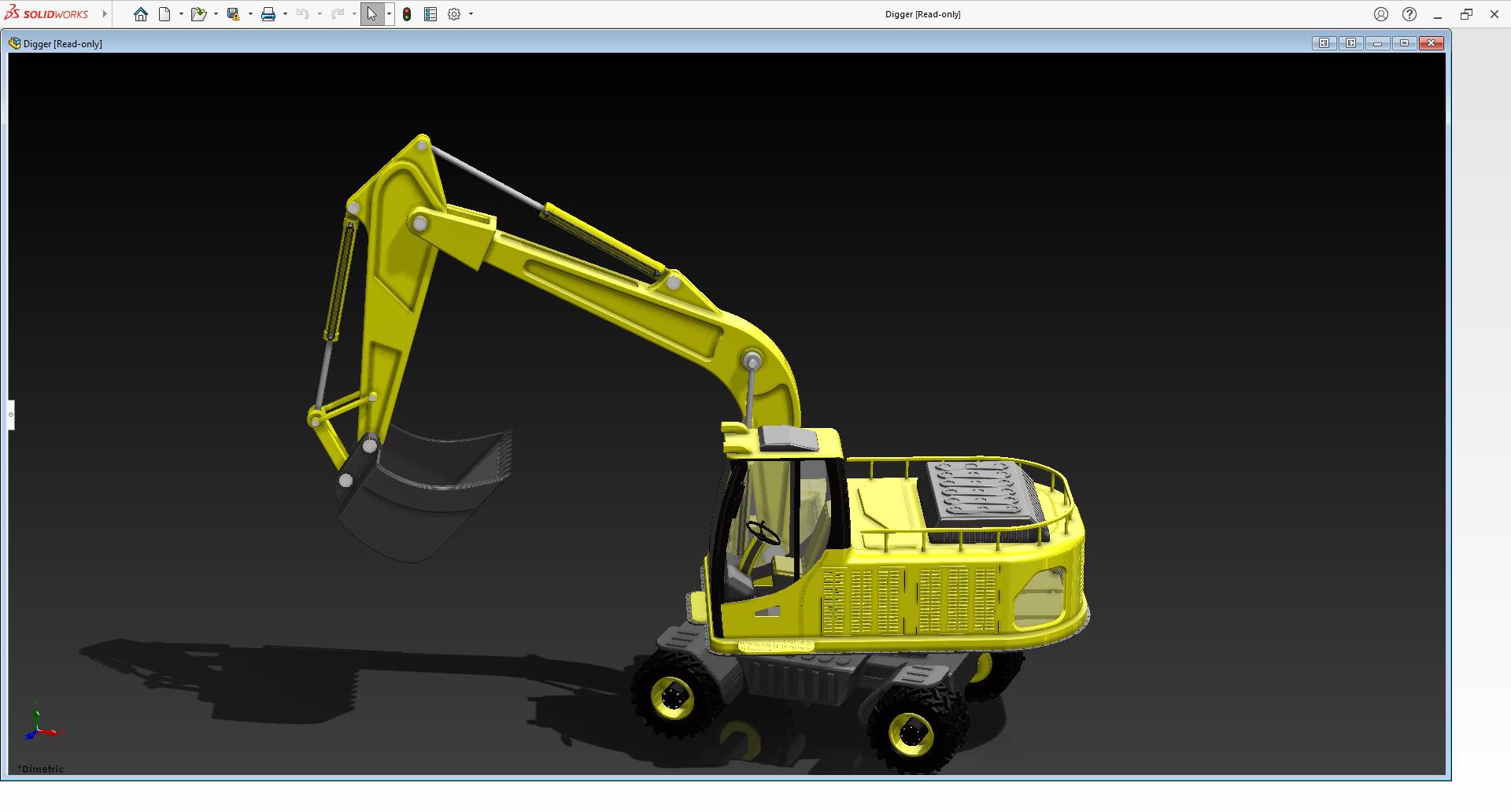Screen dimensions: 1511x812
Task: Create a new document
Action: 164,14
